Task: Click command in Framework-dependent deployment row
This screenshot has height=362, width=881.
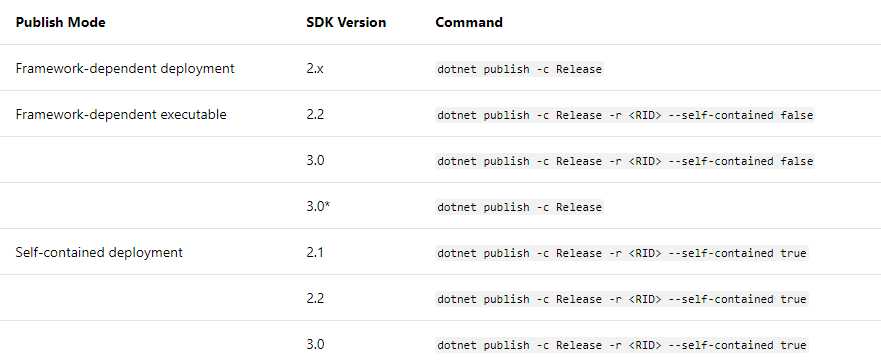Action: pos(520,69)
